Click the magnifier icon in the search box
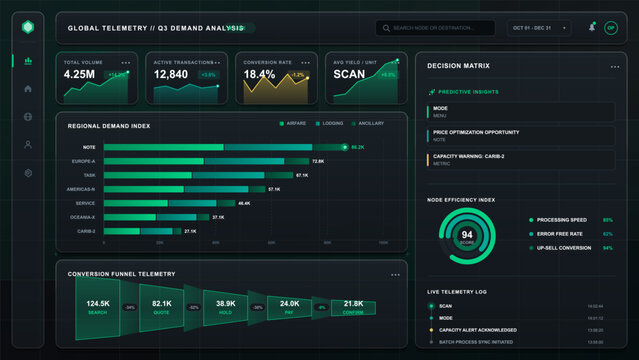This screenshot has height=360, width=639. coord(386,28)
